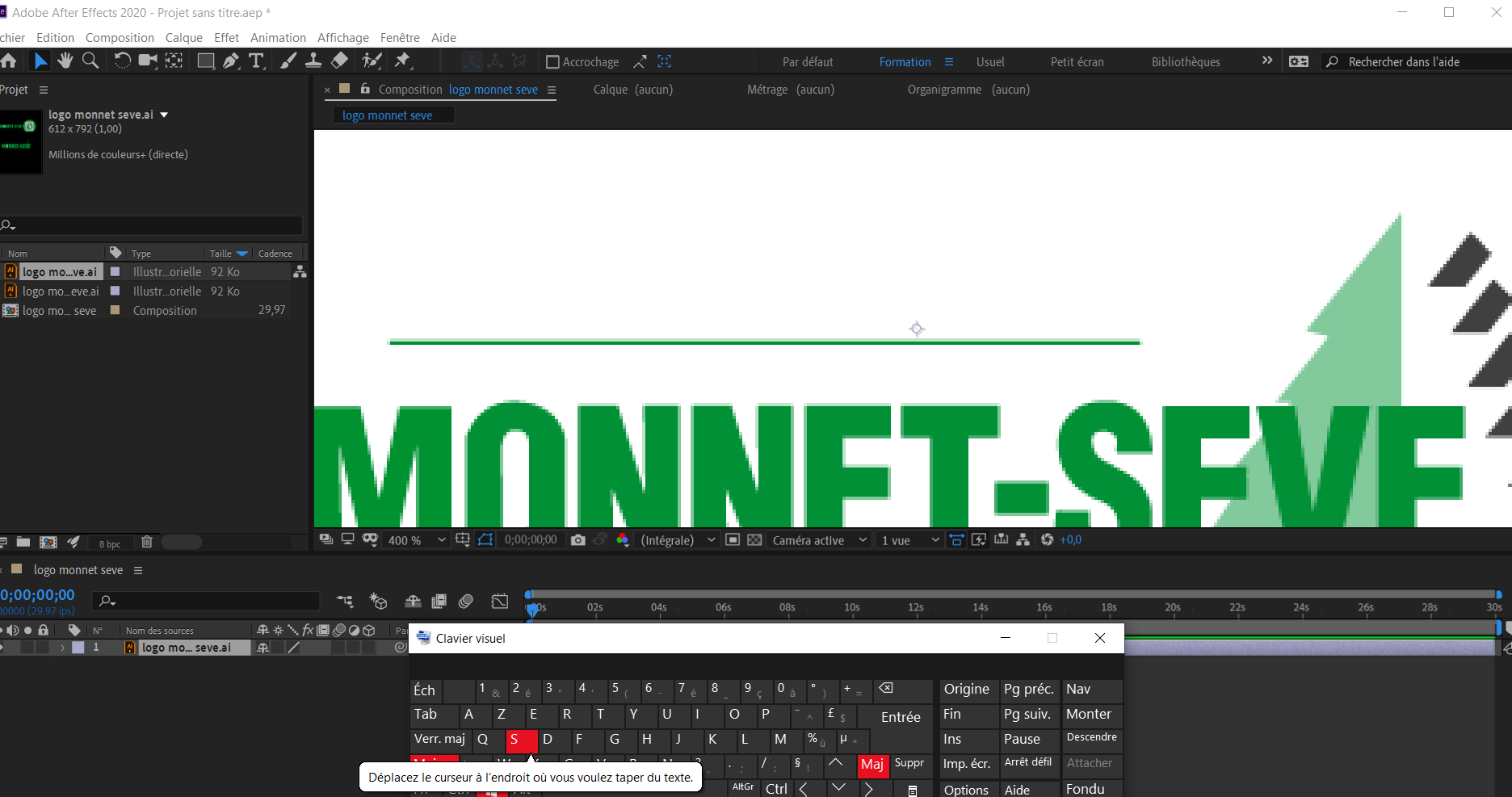Open the Calque menu
1512x797 pixels.
point(184,38)
